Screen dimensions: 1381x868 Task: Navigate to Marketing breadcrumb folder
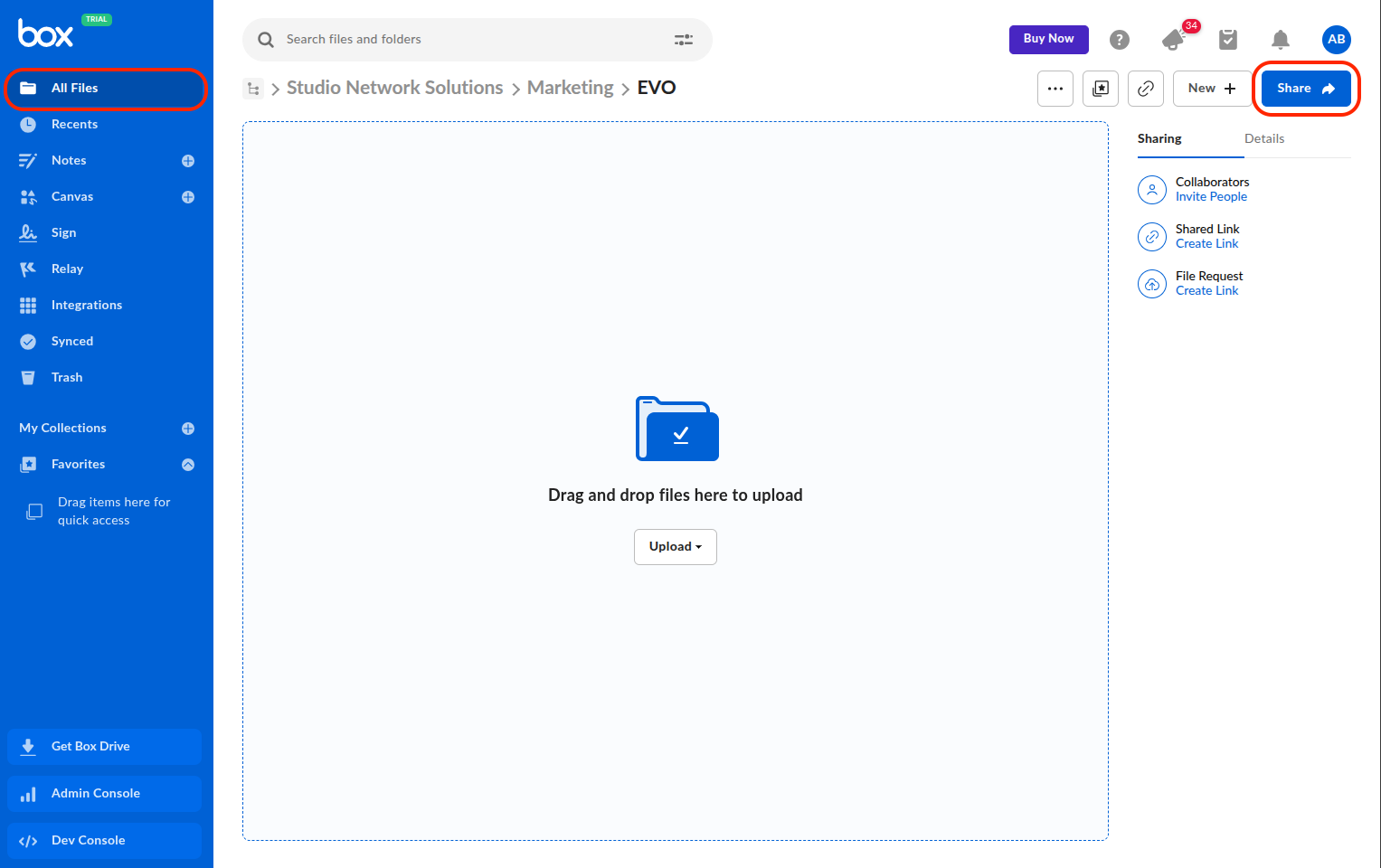coord(571,88)
